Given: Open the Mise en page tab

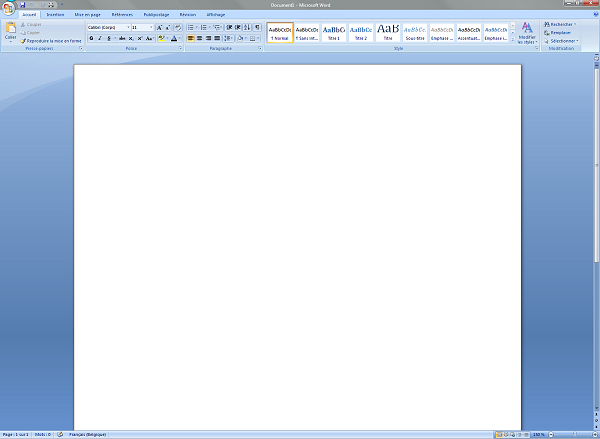Looking at the screenshot, I should [x=87, y=16].
